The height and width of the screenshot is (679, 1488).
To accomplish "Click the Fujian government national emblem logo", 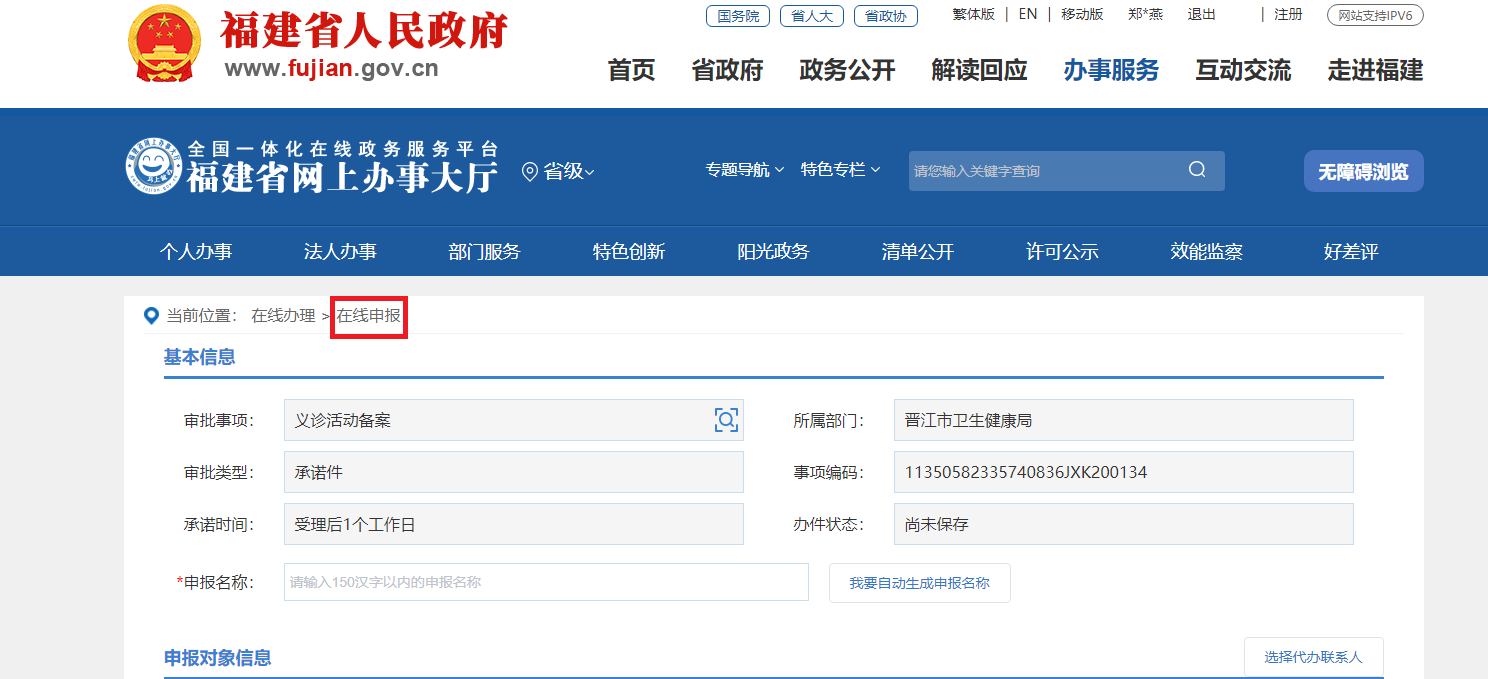I will 164,45.
